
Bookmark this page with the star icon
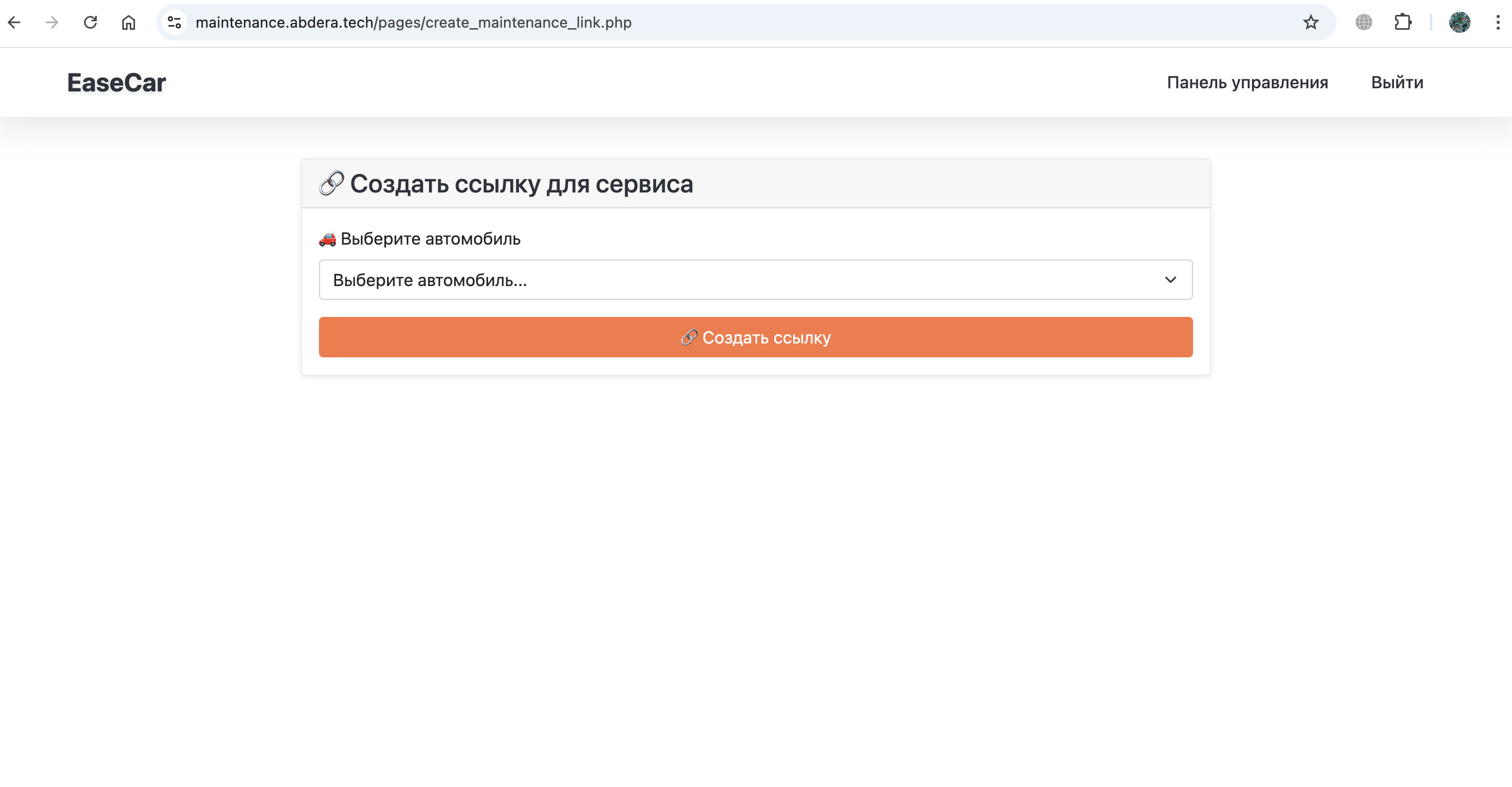1311,22
